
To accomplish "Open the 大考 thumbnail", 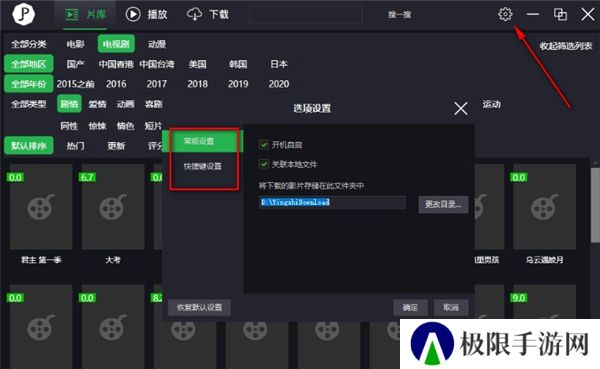I will point(113,207).
